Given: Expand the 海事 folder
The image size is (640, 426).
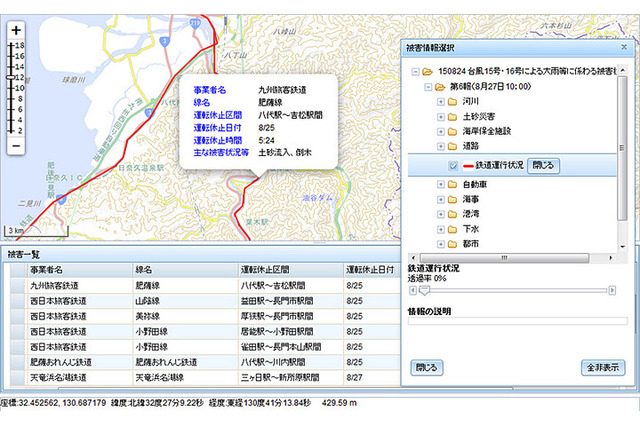Looking at the screenshot, I should coord(441,200).
